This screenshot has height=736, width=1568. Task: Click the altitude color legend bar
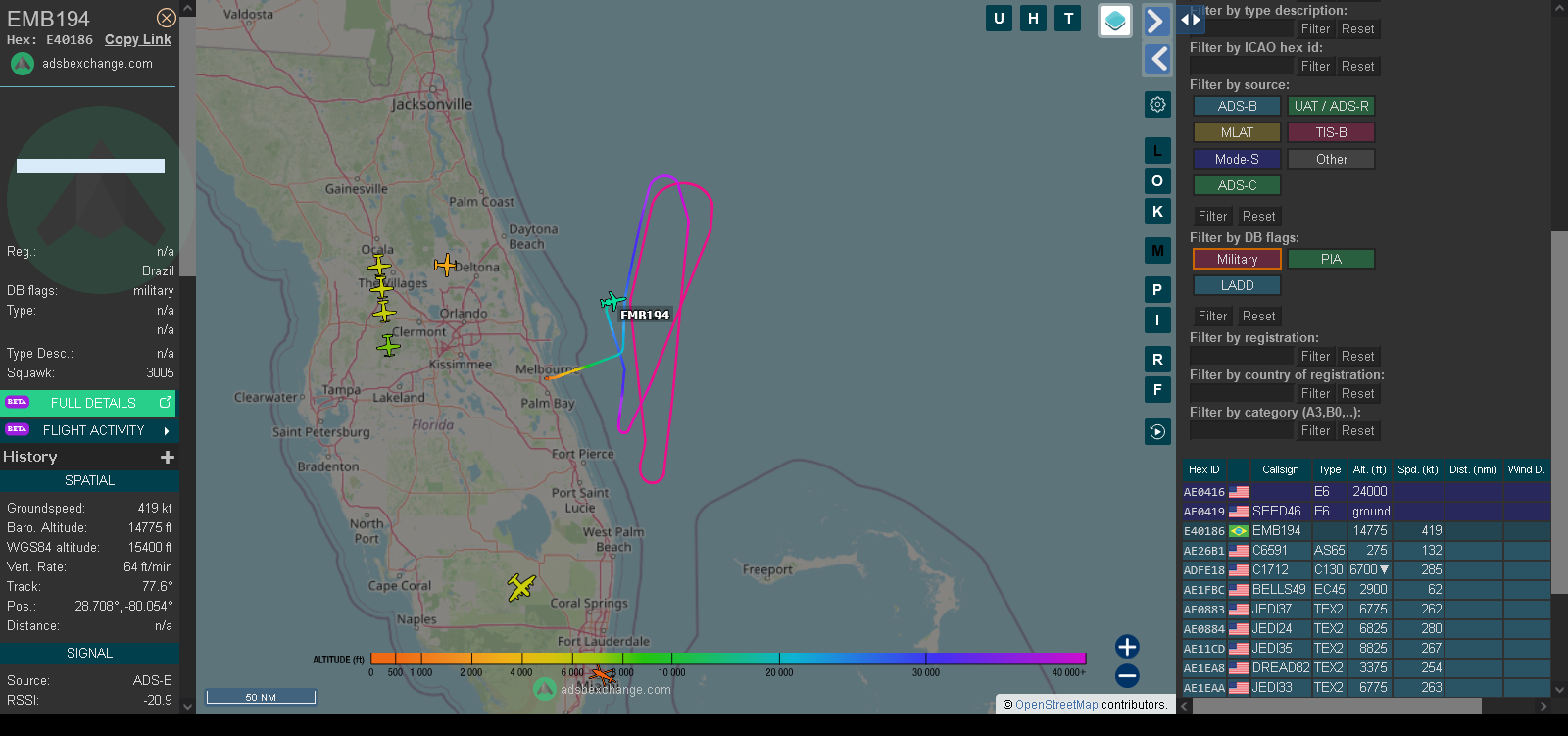click(x=728, y=659)
